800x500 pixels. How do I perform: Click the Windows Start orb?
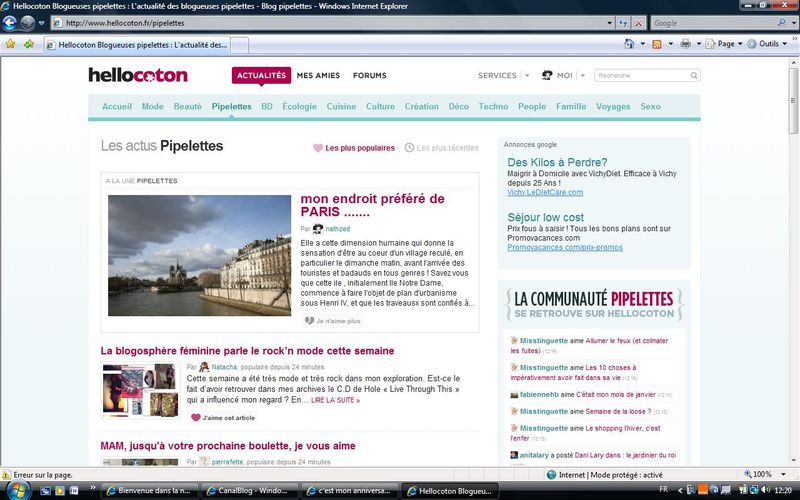[20, 490]
